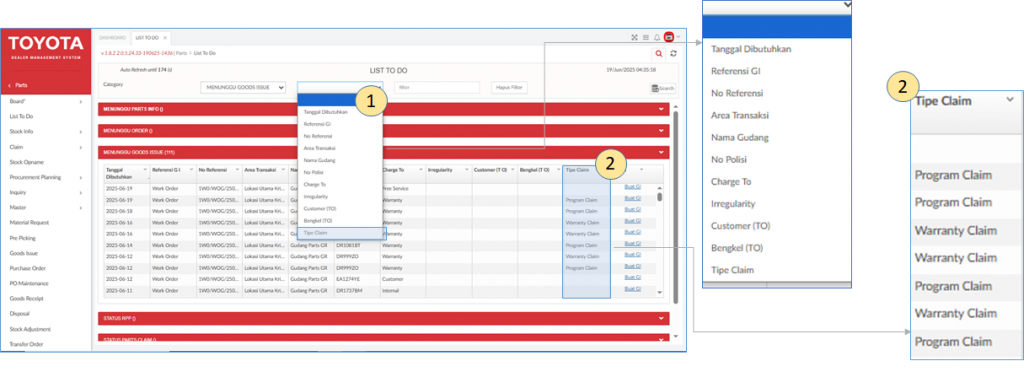Open the notifications bell icon
Viewport: 1024px width, 388px height.
pos(657,37)
